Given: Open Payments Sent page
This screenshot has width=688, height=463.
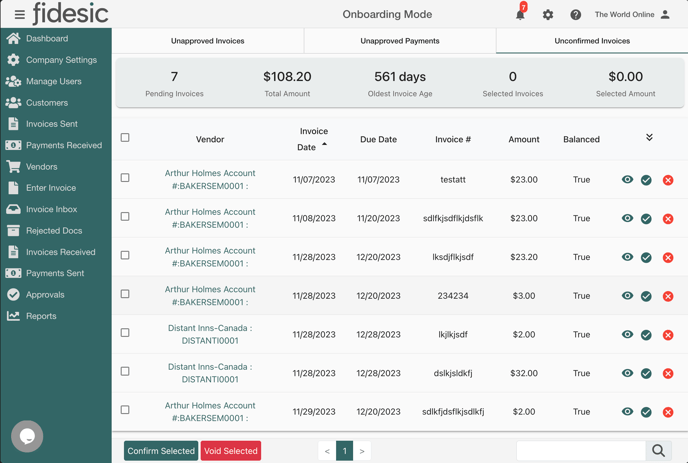Looking at the screenshot, I should tap(56, 273).
